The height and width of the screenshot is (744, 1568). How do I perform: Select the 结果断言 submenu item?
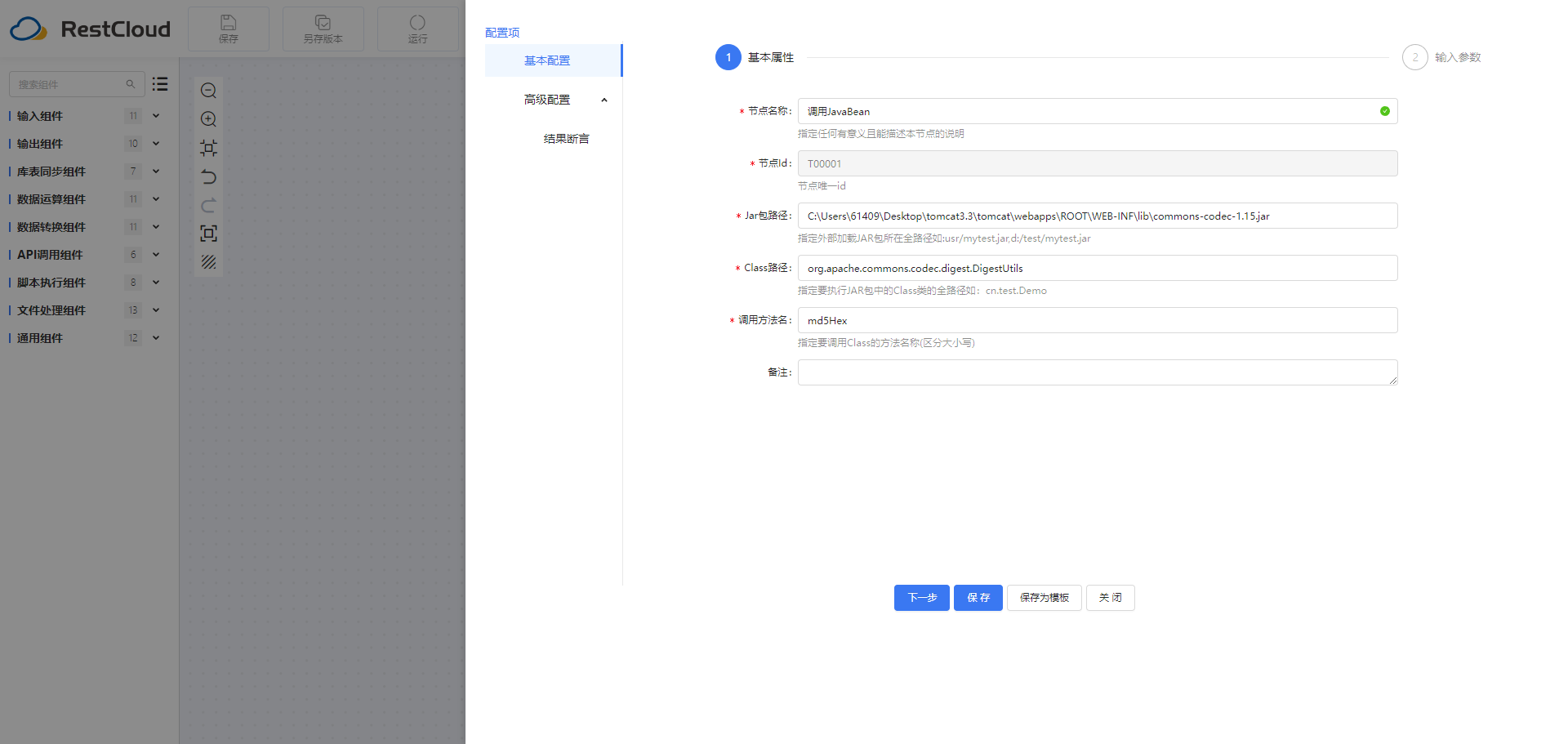566,139
